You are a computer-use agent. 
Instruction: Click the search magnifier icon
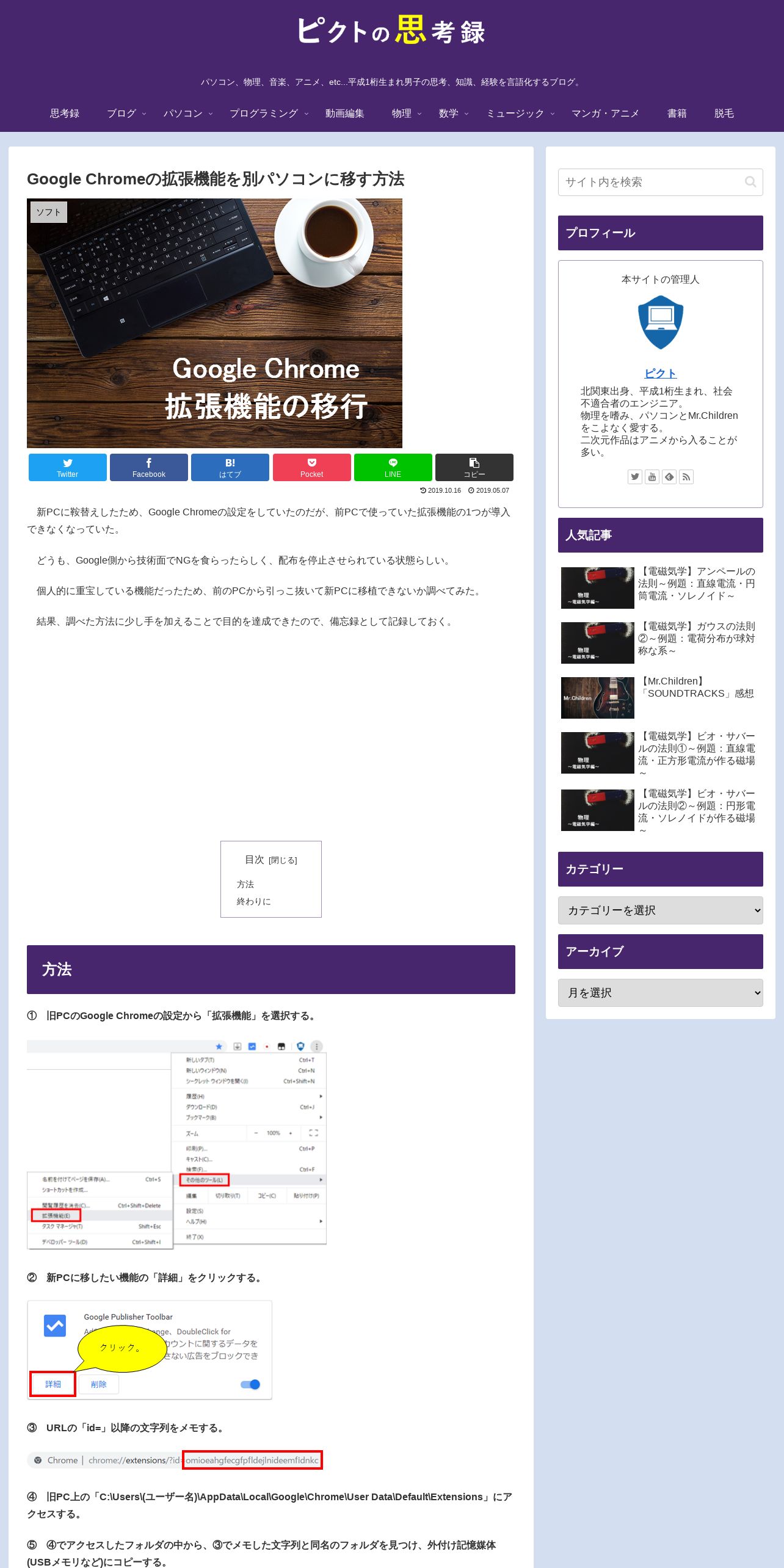(750, 182)
